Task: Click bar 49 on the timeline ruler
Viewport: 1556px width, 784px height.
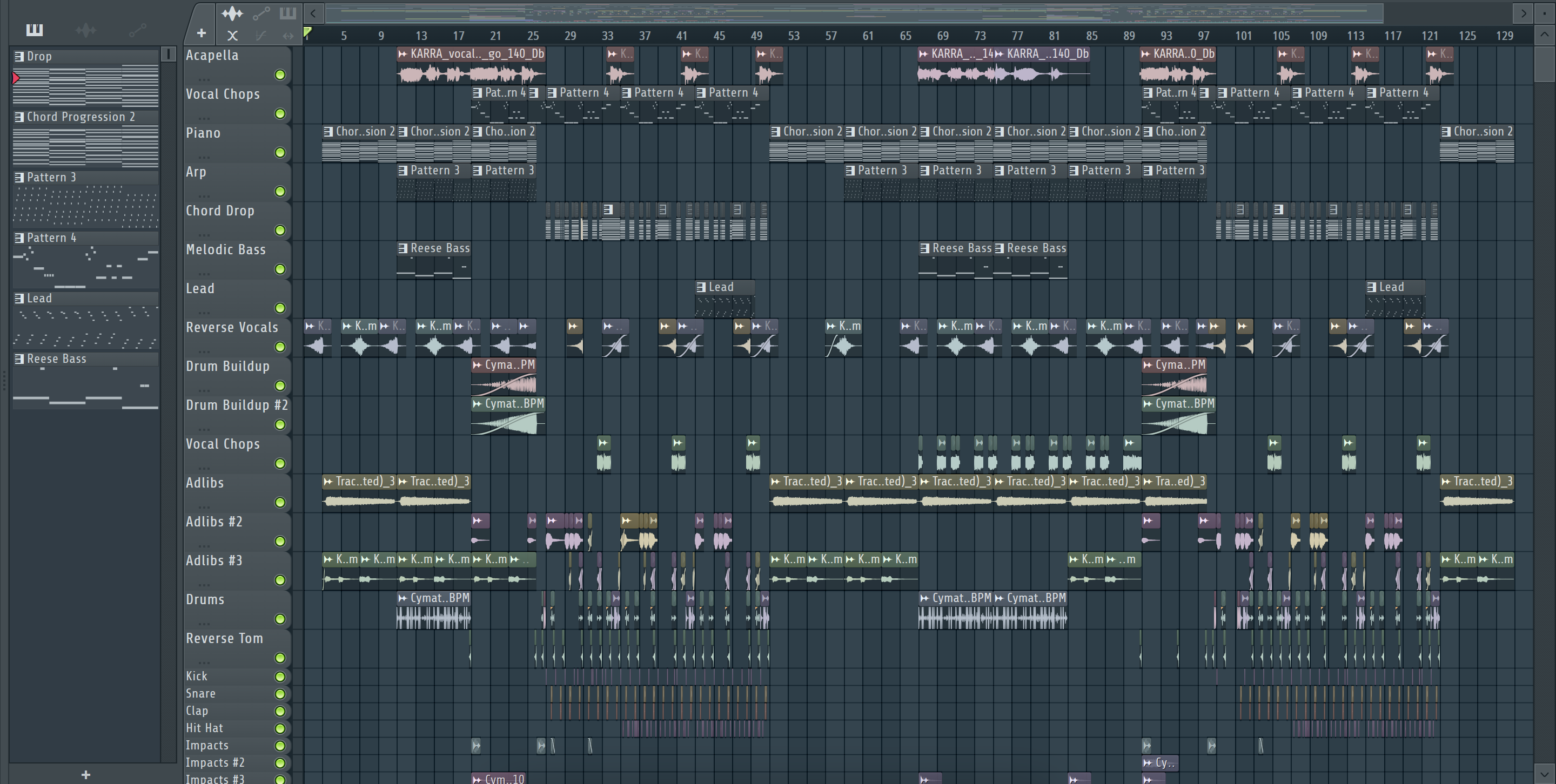Action: (x=756, y=36)
